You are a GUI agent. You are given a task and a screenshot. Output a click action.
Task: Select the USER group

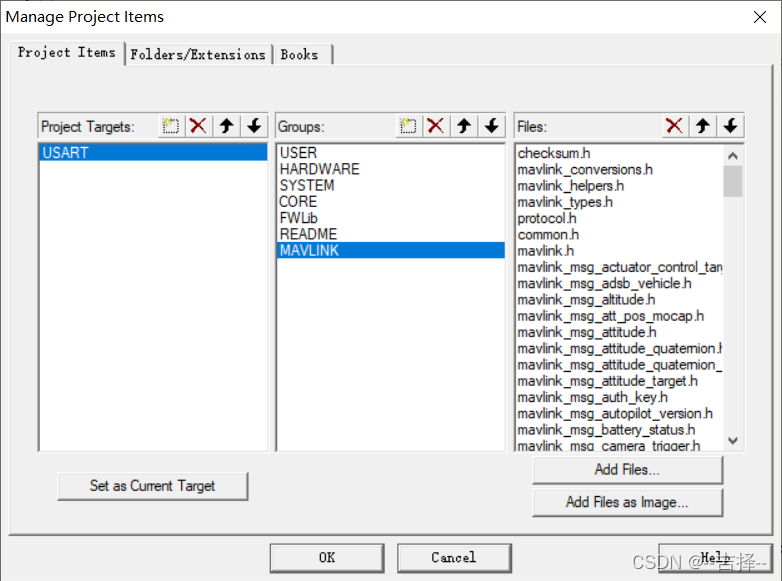391,153
